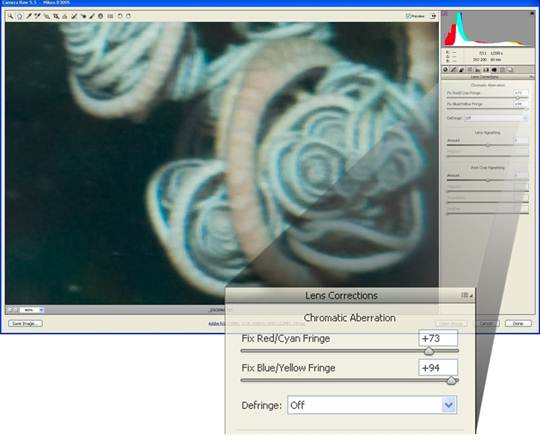
Task: Switch to the Presets tab
Action: (x=502, y=70)
